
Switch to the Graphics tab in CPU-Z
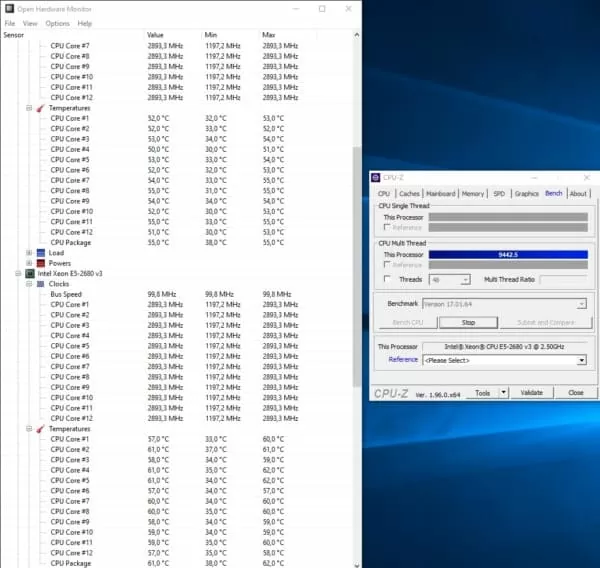[x=527, y=194]
